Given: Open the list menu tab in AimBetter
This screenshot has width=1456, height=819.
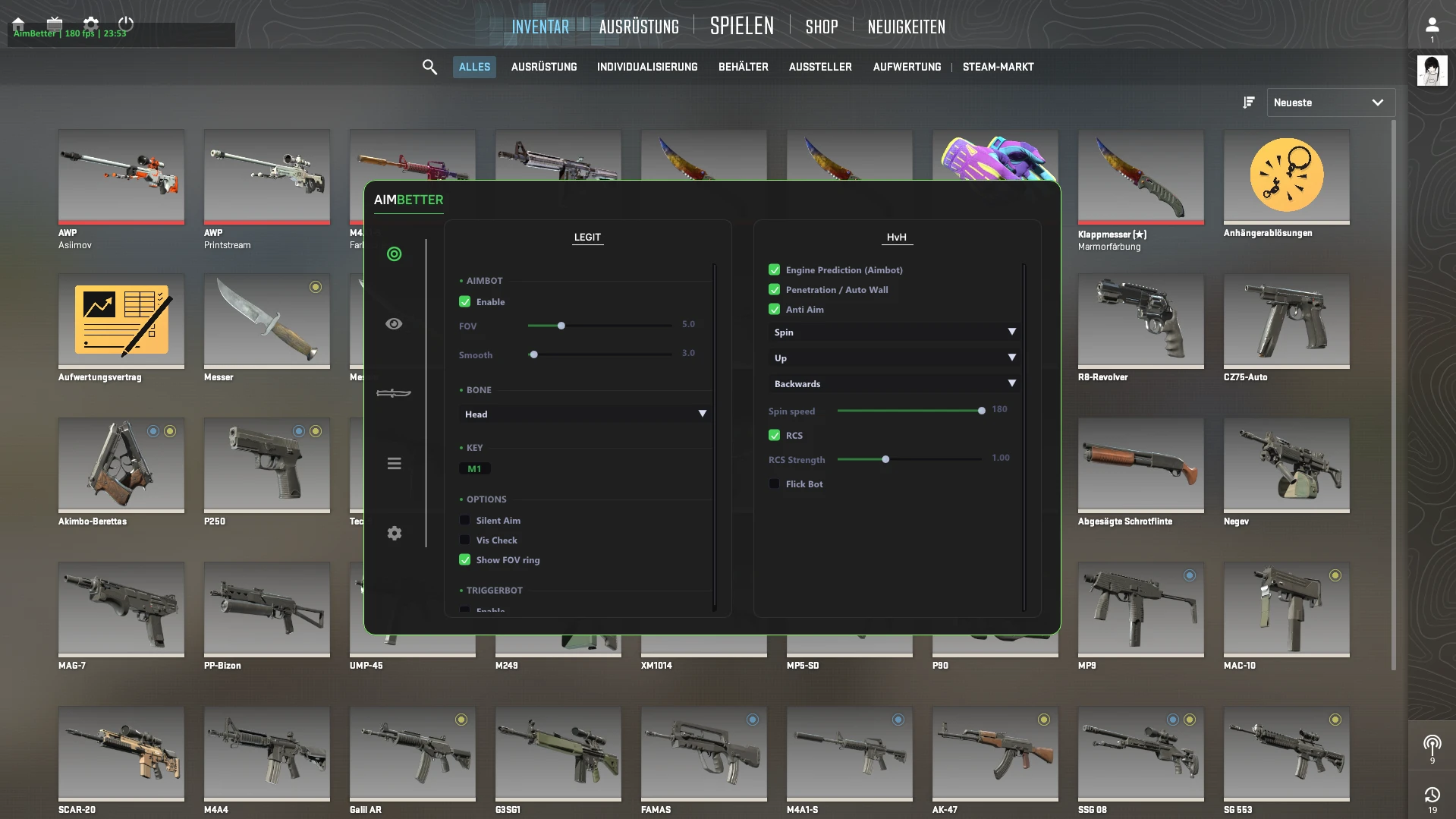Looking at the screenshot, I should pyautogui.click(x=394, y=463).
